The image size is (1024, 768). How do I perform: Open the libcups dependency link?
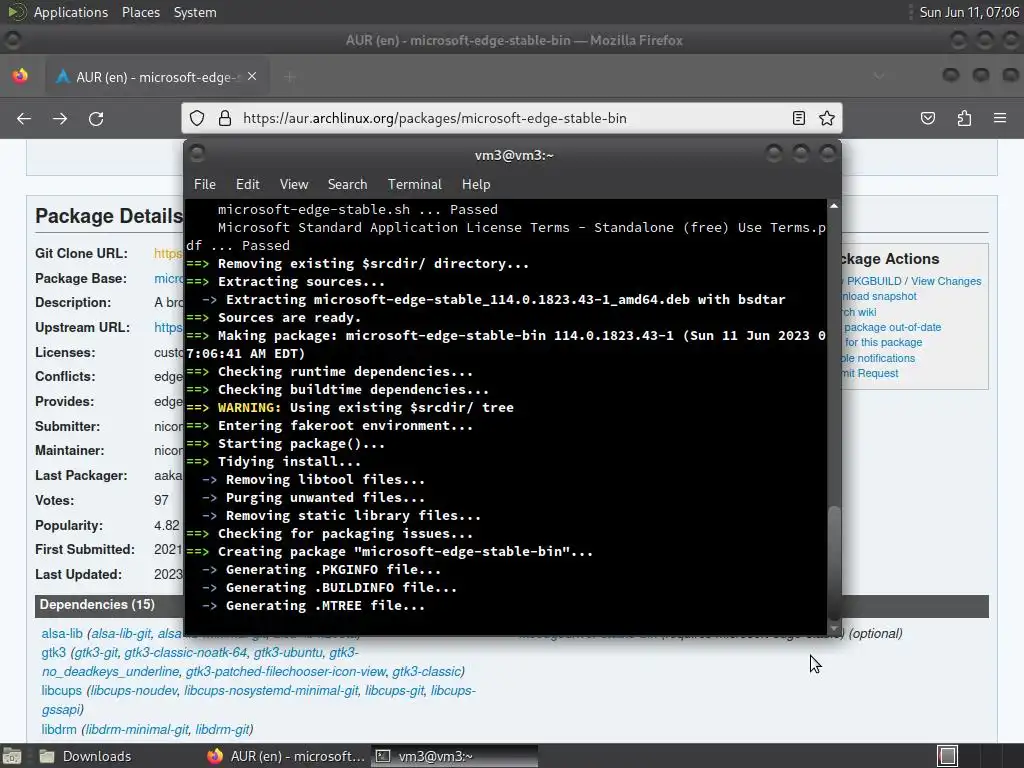[x=61, y=690]
